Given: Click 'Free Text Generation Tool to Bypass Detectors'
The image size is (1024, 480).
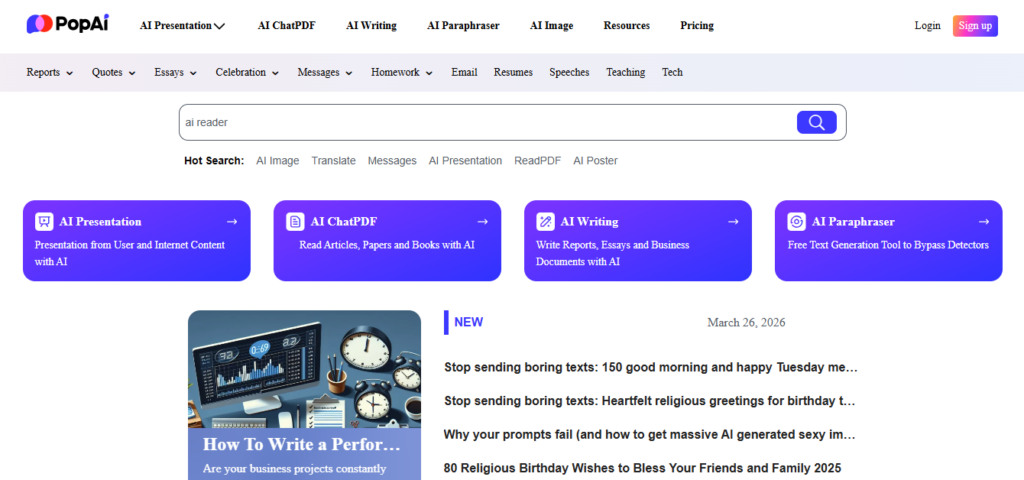Looking at the screenshot, I should [x=888, y=245].
